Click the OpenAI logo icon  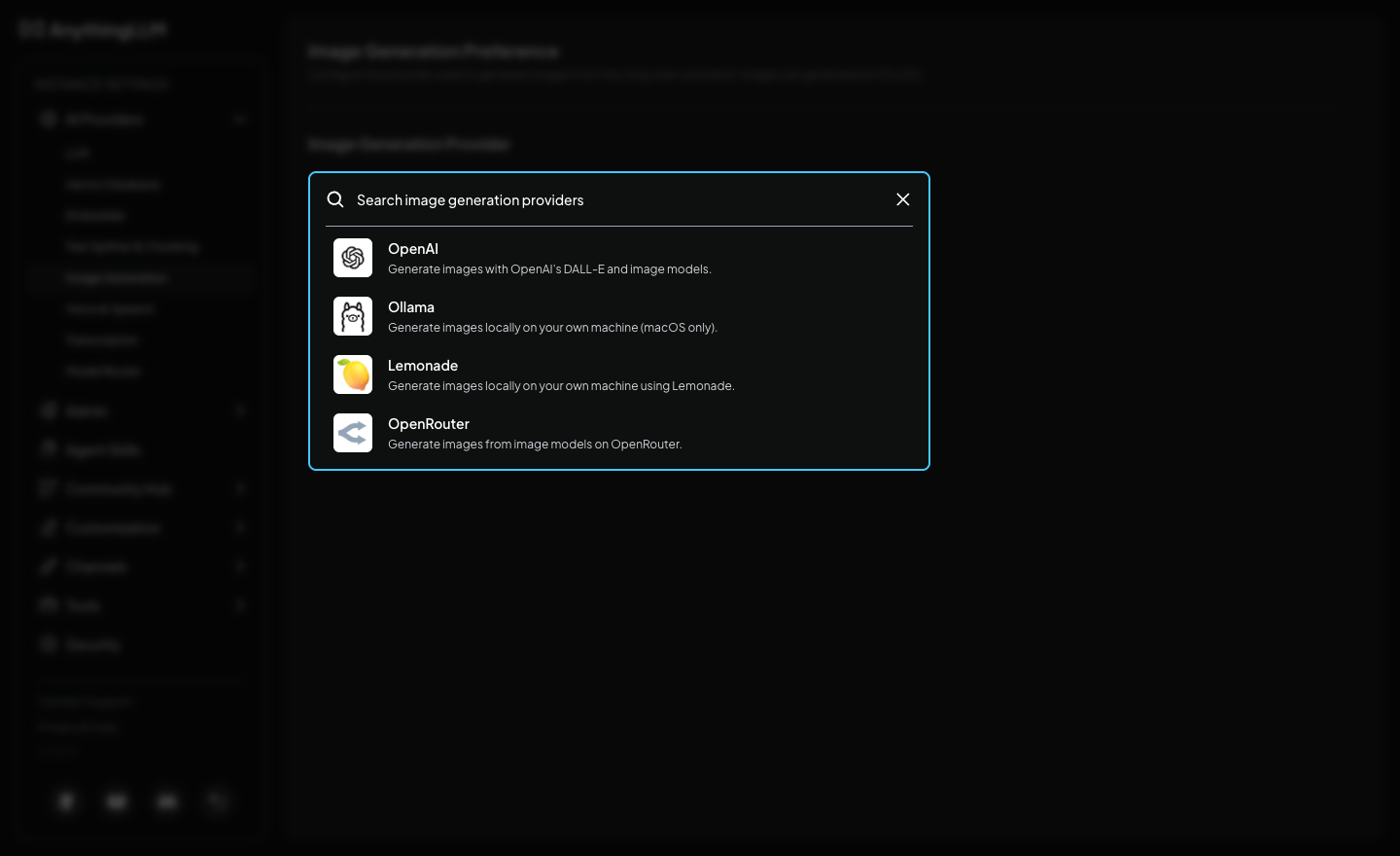click(x=353, y=258)
